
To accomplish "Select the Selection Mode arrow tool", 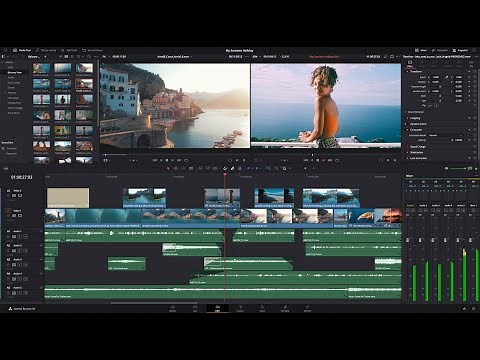I will tap(168, 169).
